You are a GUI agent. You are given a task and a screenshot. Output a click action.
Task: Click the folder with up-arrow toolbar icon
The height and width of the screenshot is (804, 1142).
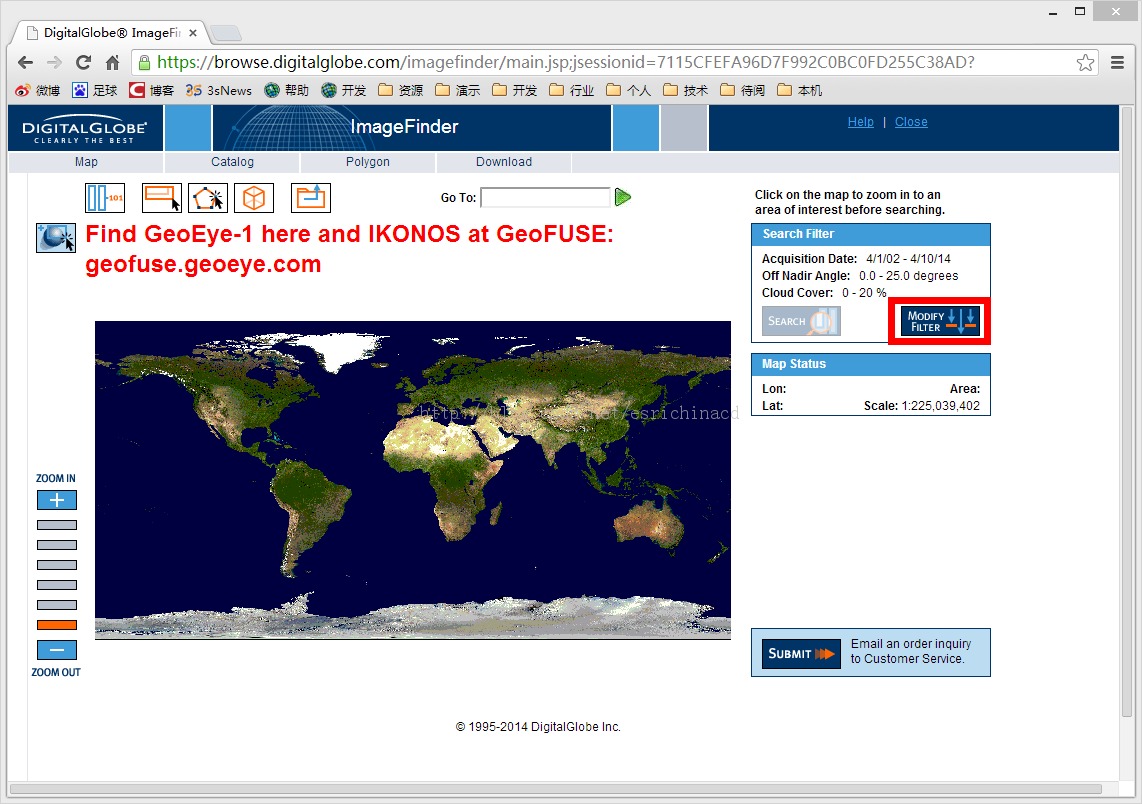coord(311,197)
